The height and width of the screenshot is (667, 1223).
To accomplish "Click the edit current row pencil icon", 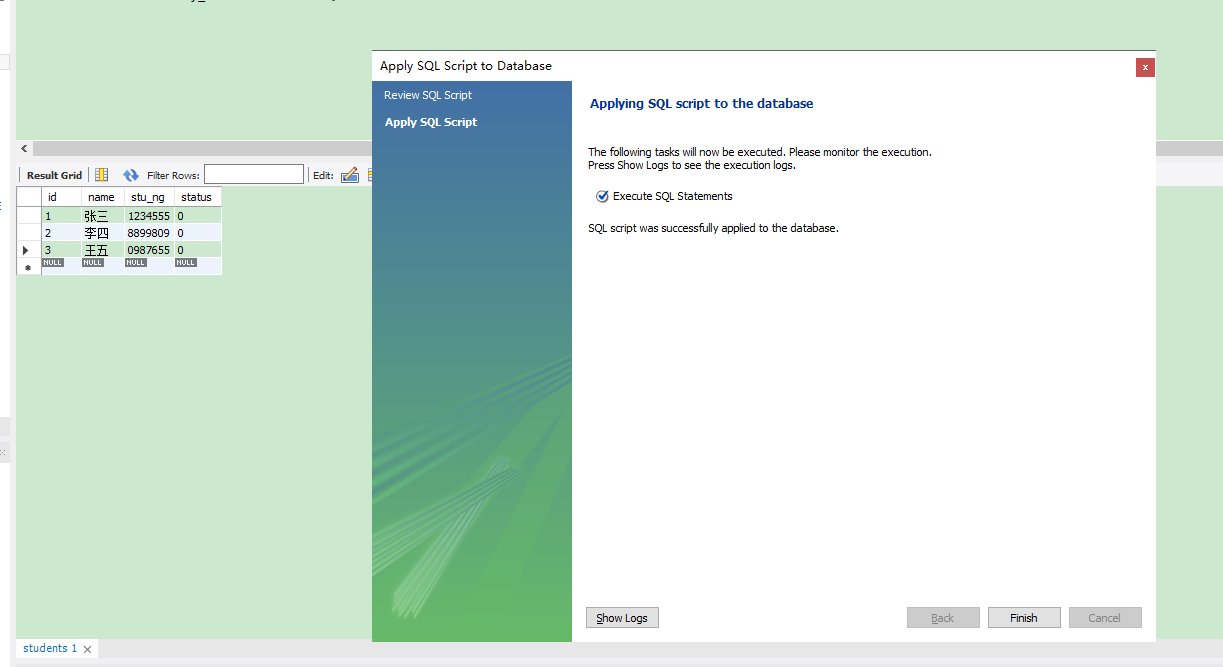I will click(x=349, y=175).
